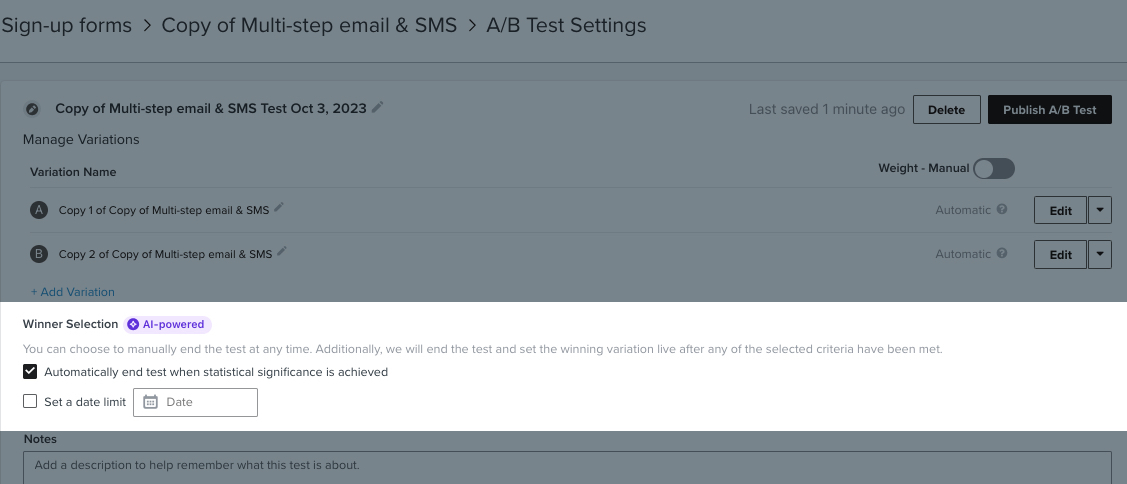1127x484 pixels.
Task: Click the Delete button
Action: pyautogui.click(x=946, y=110)
